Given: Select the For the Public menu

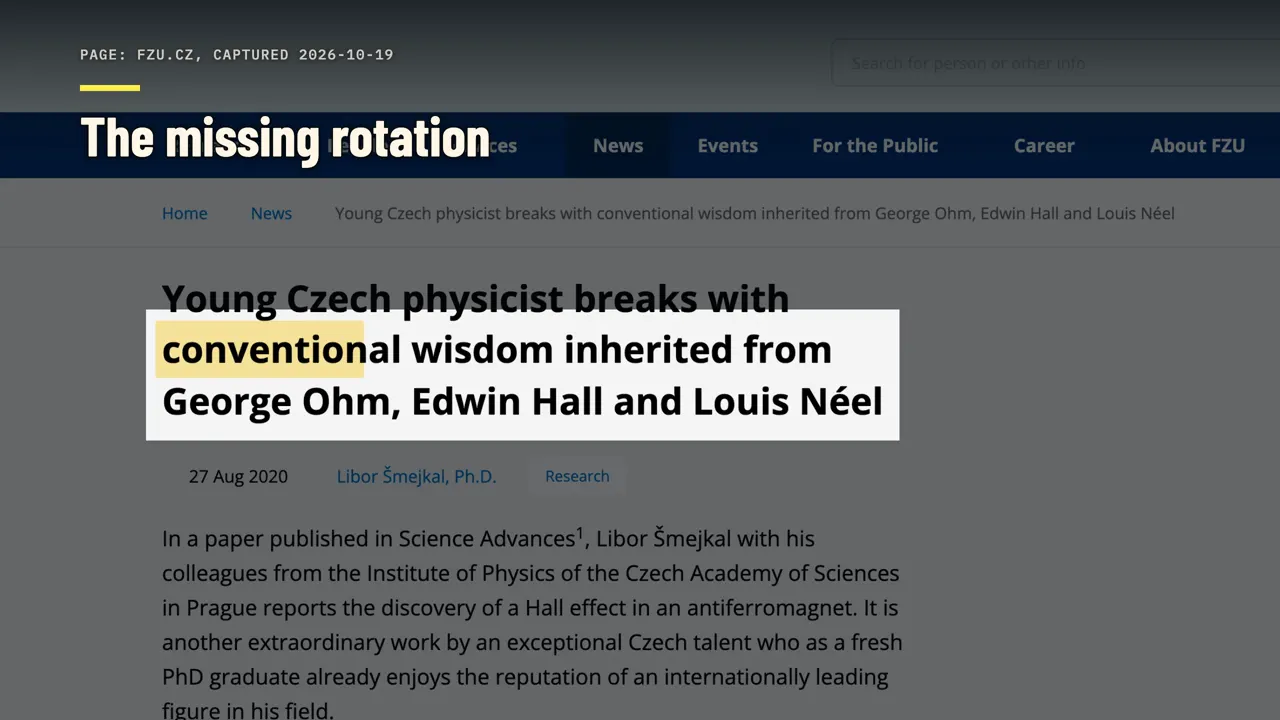Looking at the screenshot, I should point(875,145).
